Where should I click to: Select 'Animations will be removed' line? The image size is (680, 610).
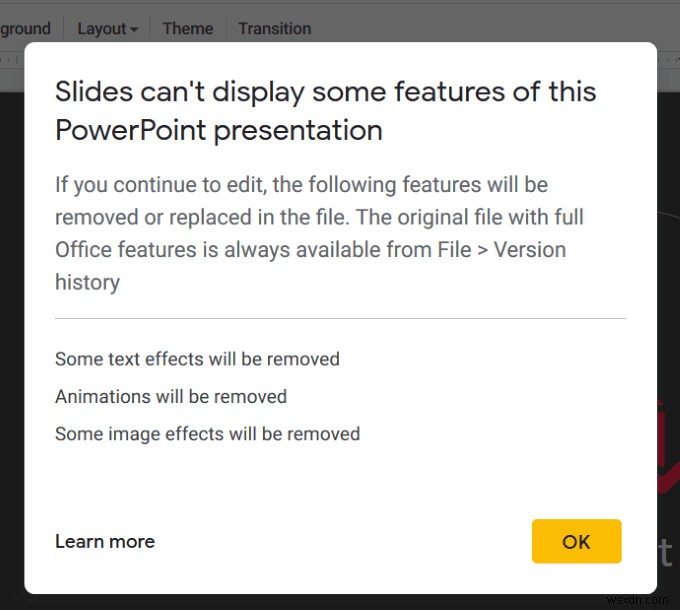coord(171,396)
